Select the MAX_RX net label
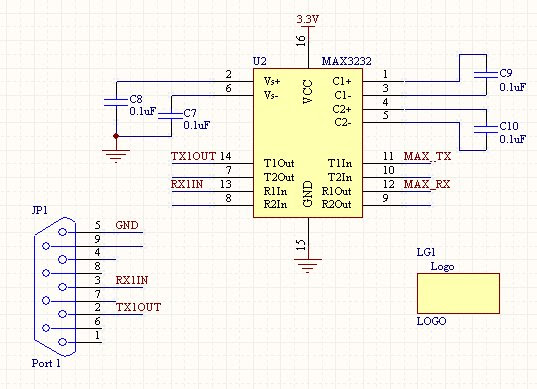The height and width of the screenshot is (389, 537). click(427, 184)
